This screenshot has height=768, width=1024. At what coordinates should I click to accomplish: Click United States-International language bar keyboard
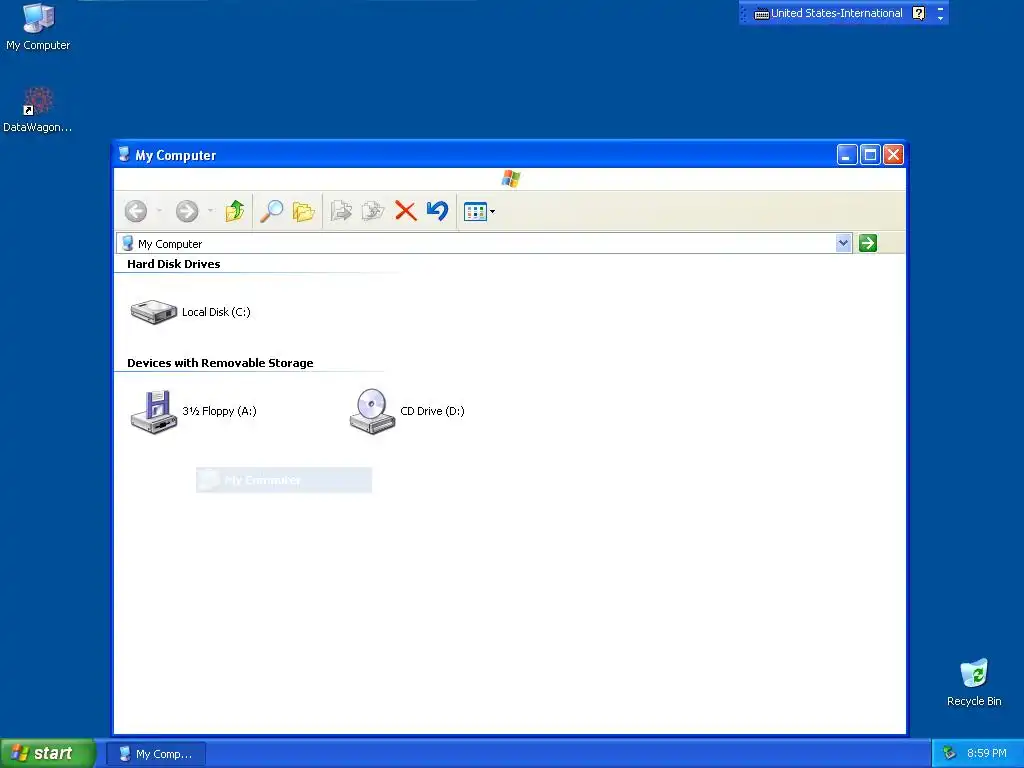(828, 13)
